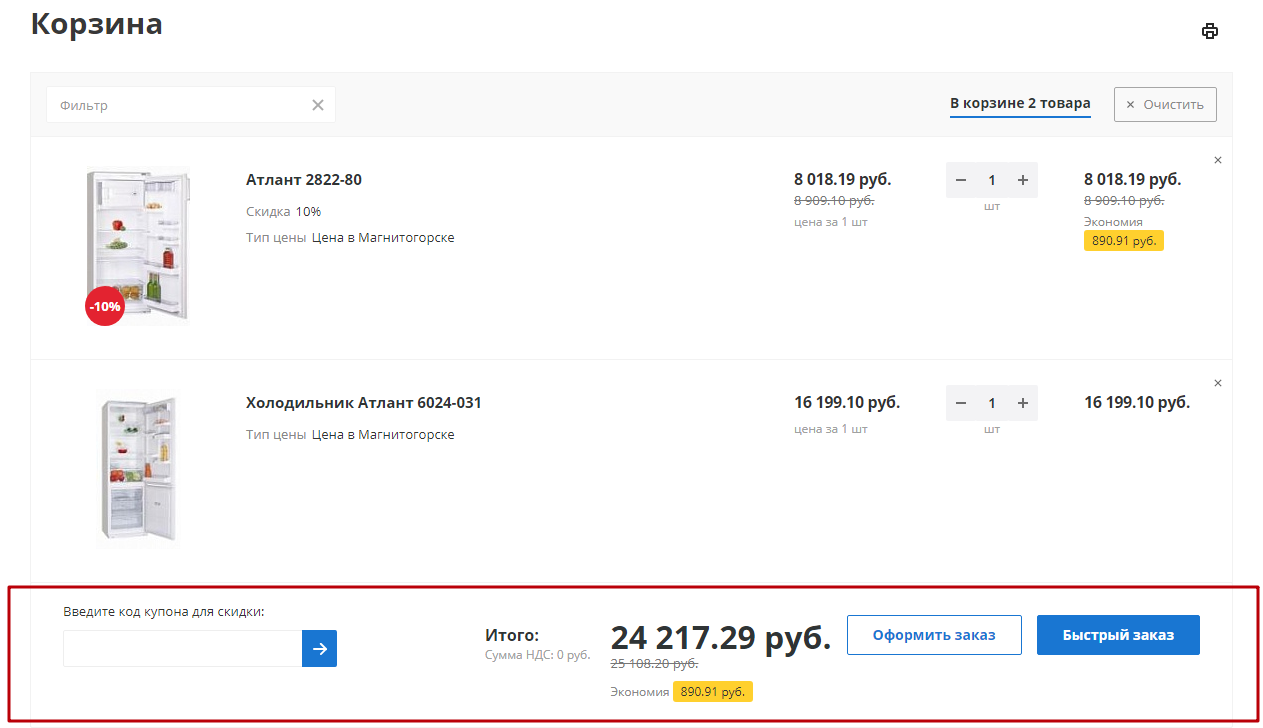Open the 'В корзине 2 товара' tab

(1020, 104)
